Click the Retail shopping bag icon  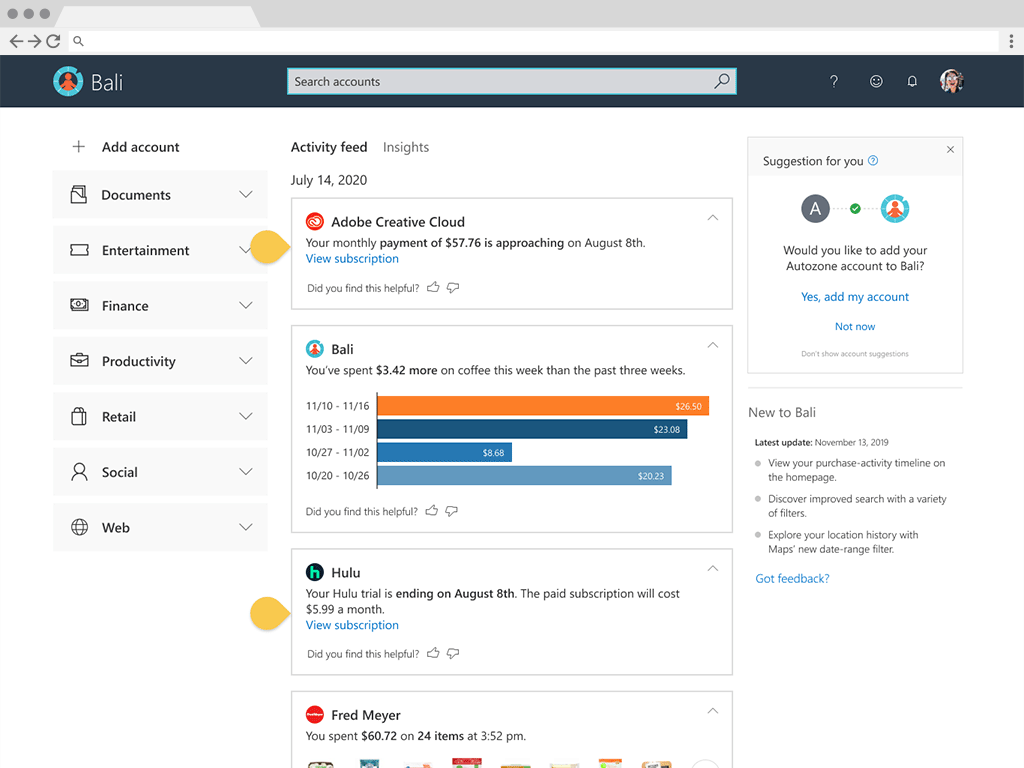coord(78,416)
